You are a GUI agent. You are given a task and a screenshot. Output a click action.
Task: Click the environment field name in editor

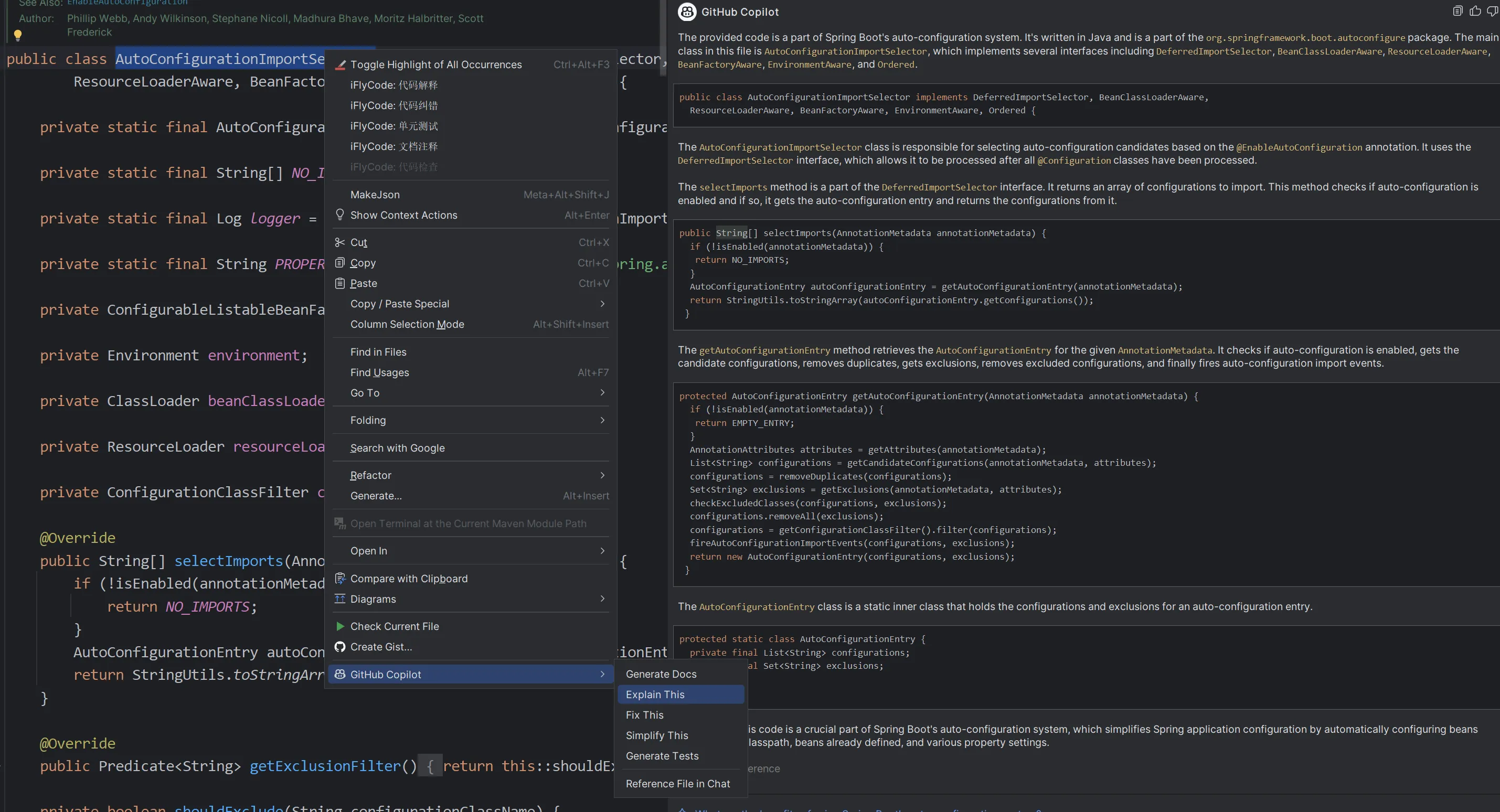click(253, 355)
